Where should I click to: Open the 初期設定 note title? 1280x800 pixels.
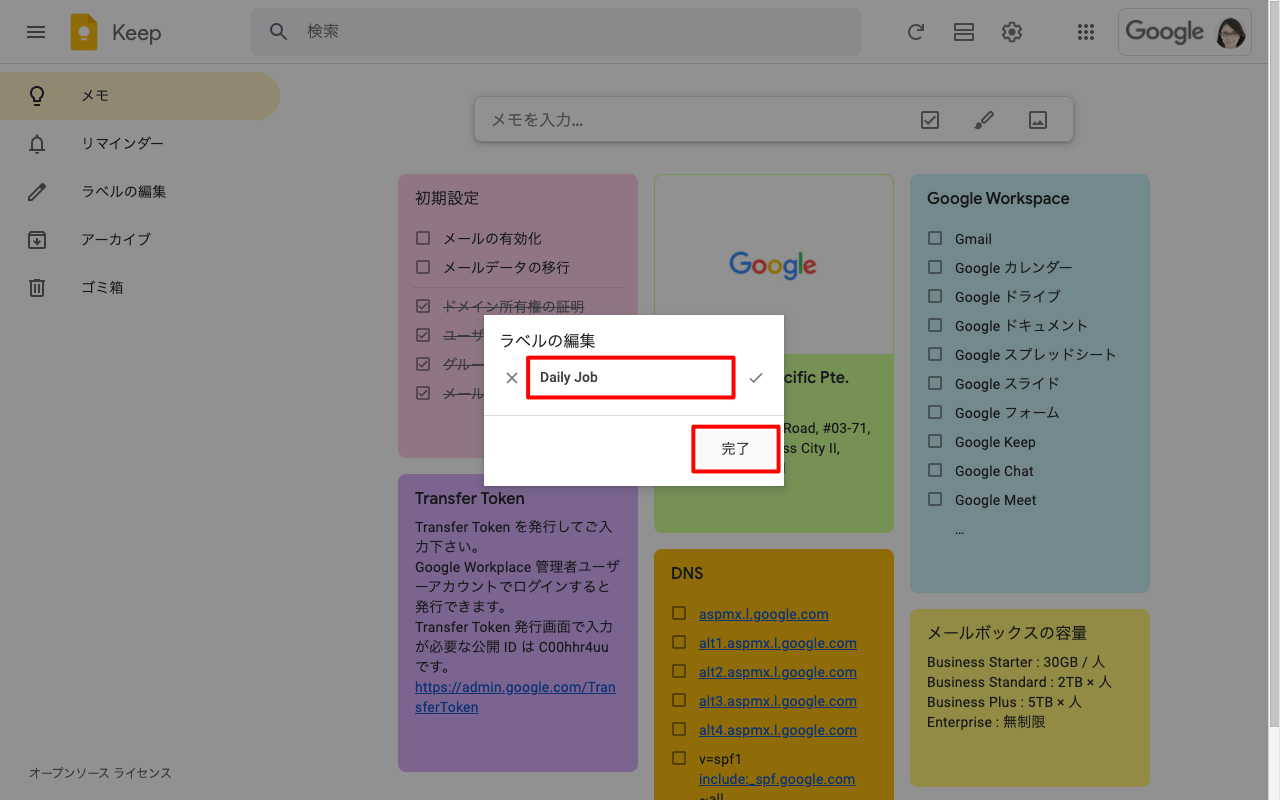447,198
